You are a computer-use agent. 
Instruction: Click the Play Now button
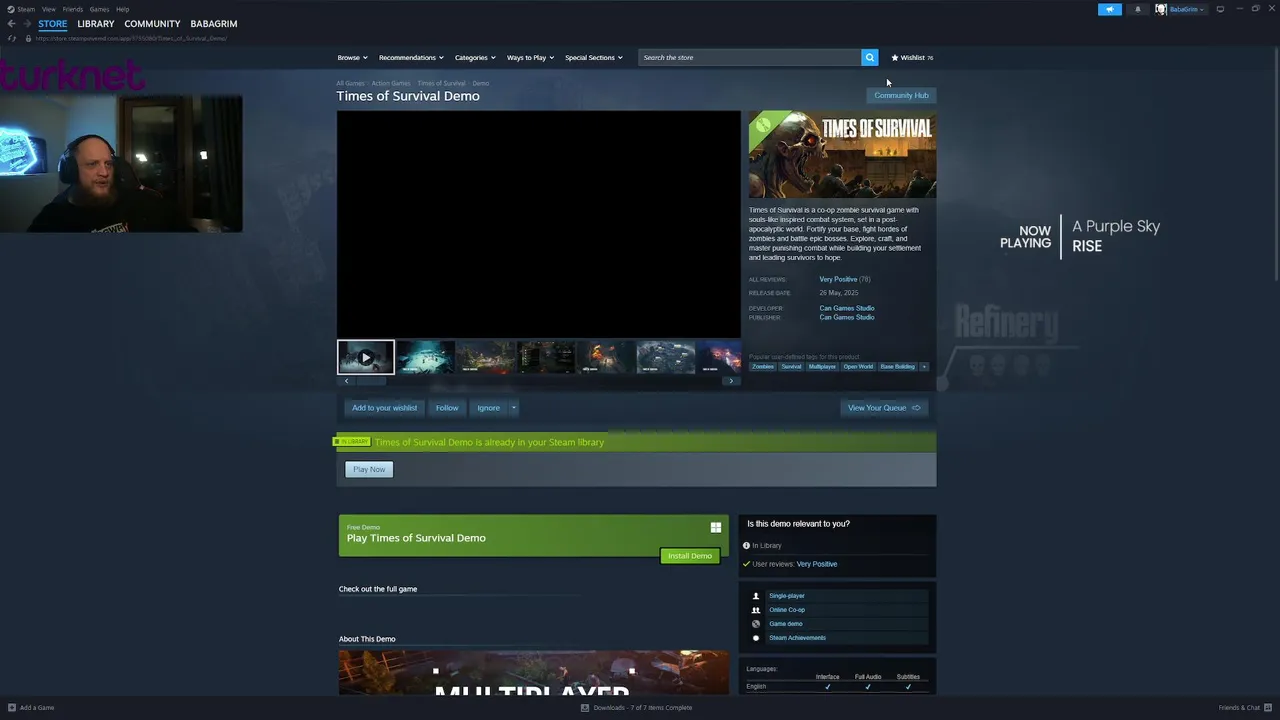369,469
